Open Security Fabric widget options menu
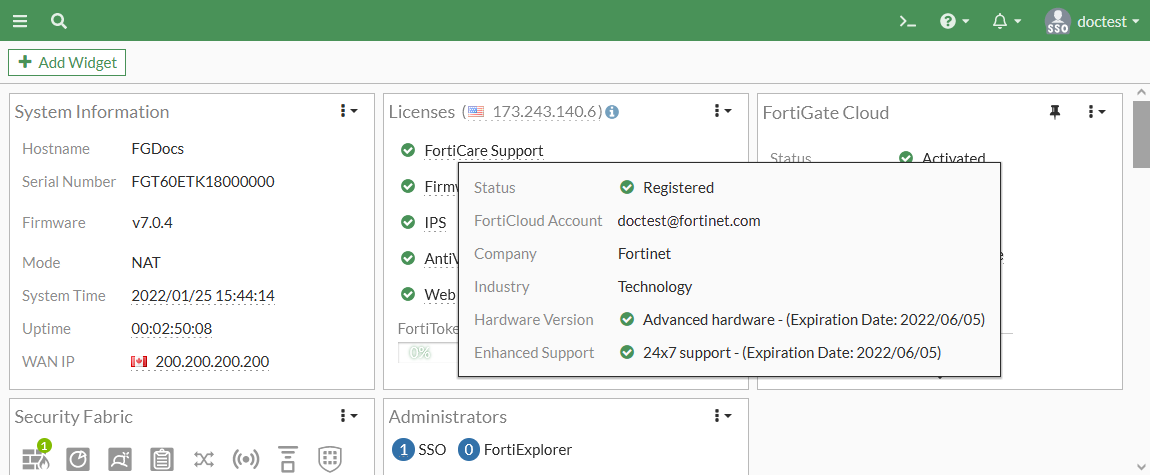1150x475 pixels. pos(348,416)
